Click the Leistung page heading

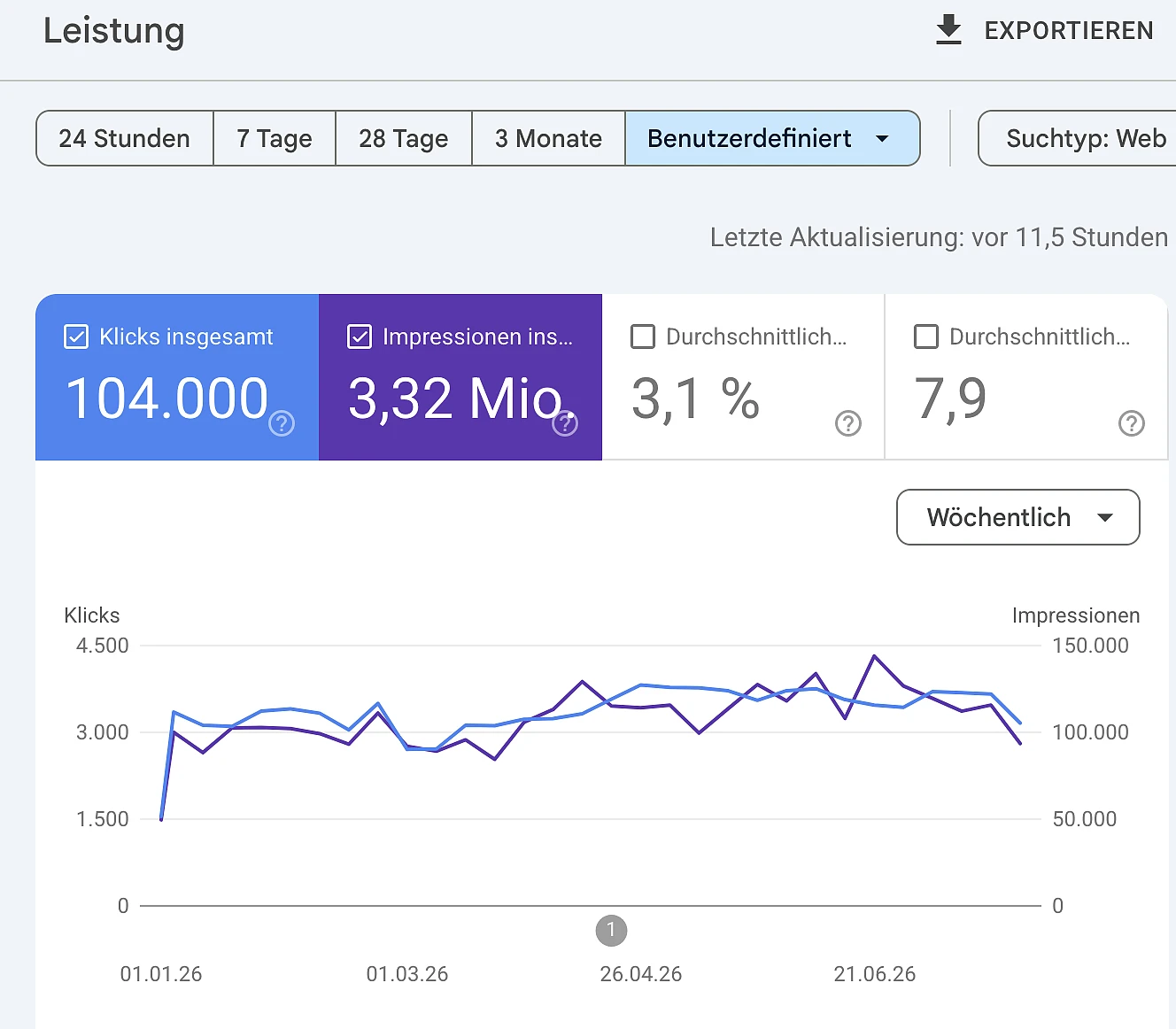(x=114, y=30)
